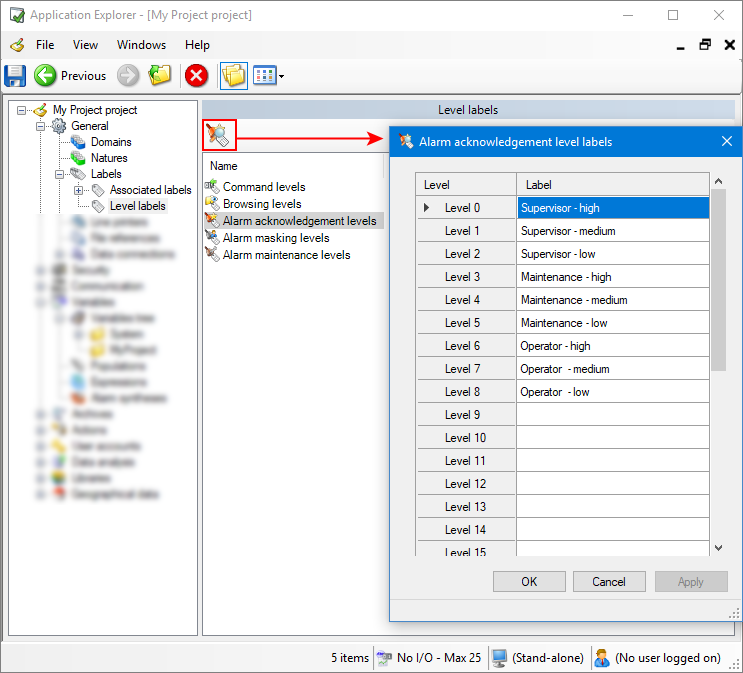Collapse the Labels tree node
743x673 pixels.
pyautogui.click(x=60, y=174)
